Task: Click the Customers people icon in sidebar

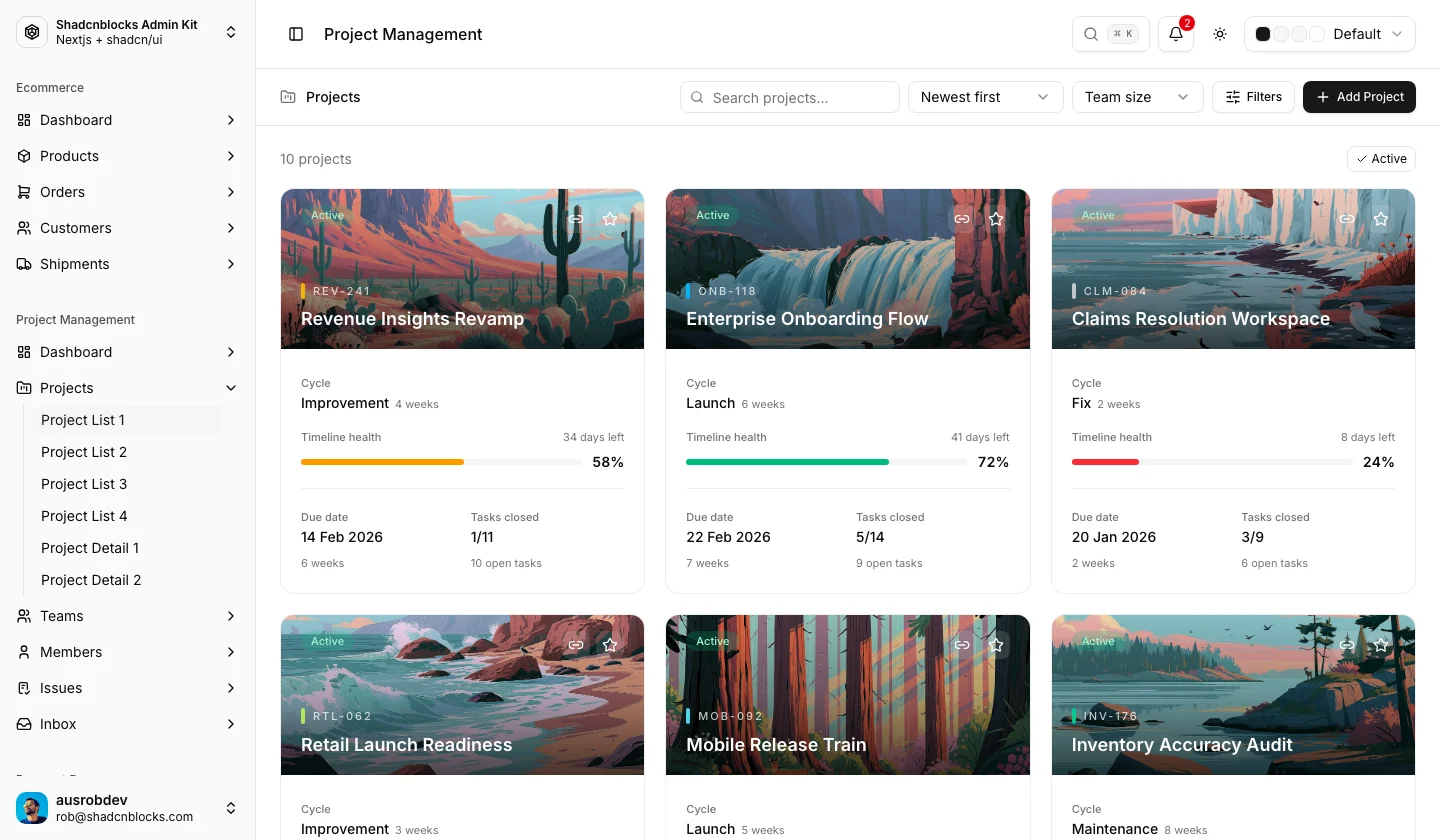Action: click(24, 228)
